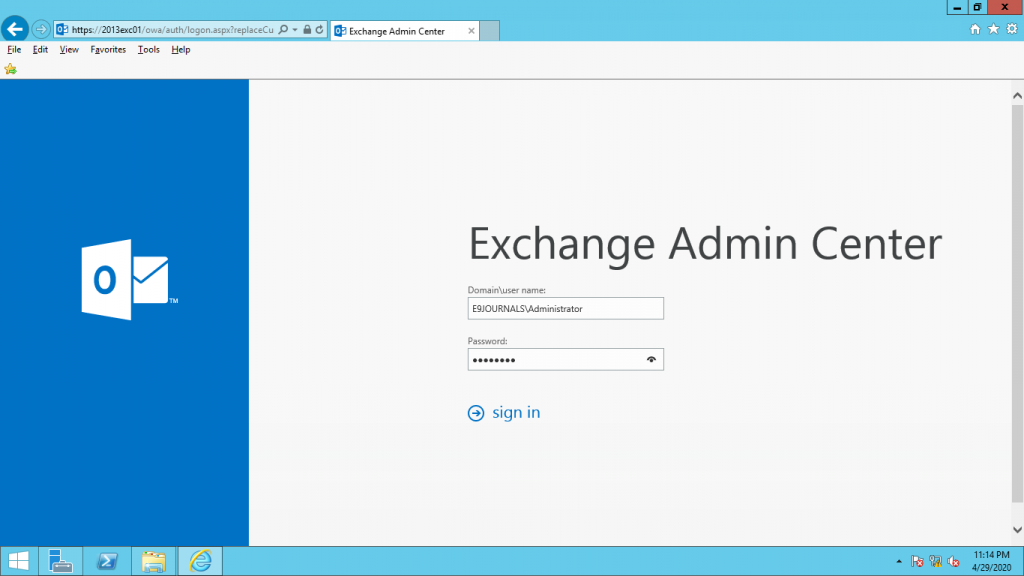1024x576 pixels.
Task: Open the address bar autocomplete dropdown arrow
Action: pyautogui.click(x=295, y=29)
